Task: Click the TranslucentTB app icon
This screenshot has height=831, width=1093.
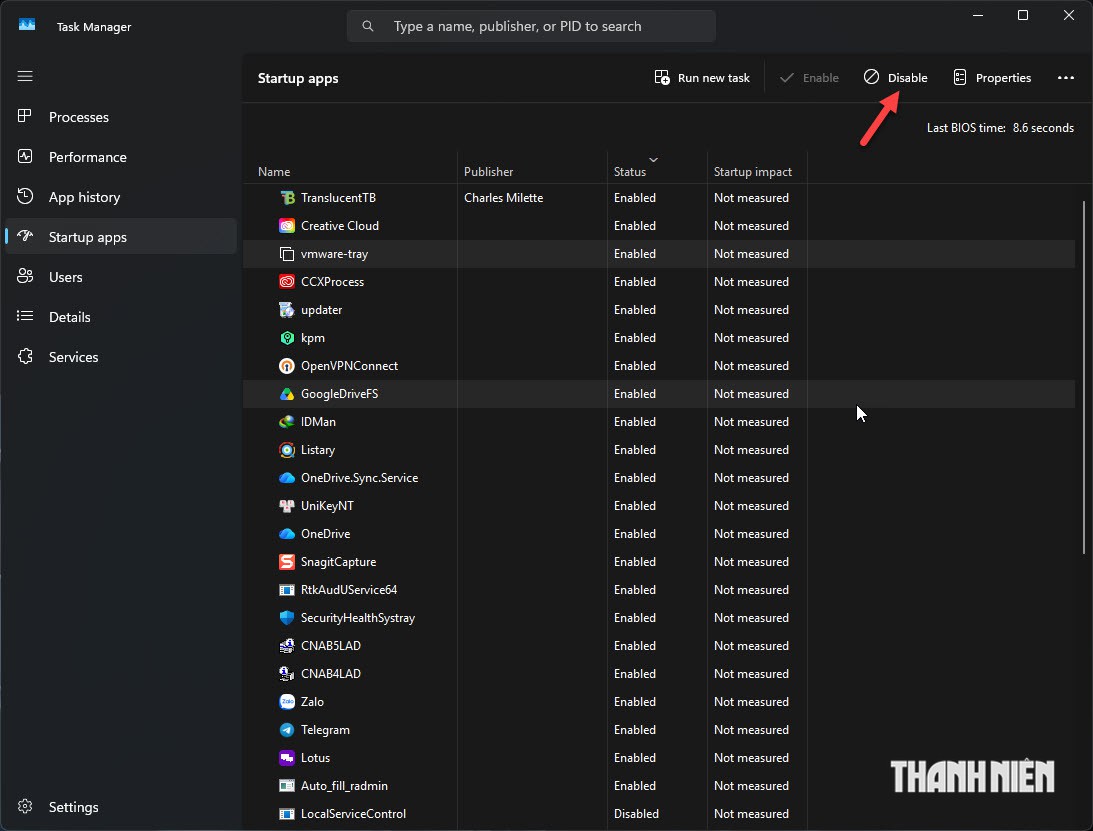Action: tap(286, 198)
